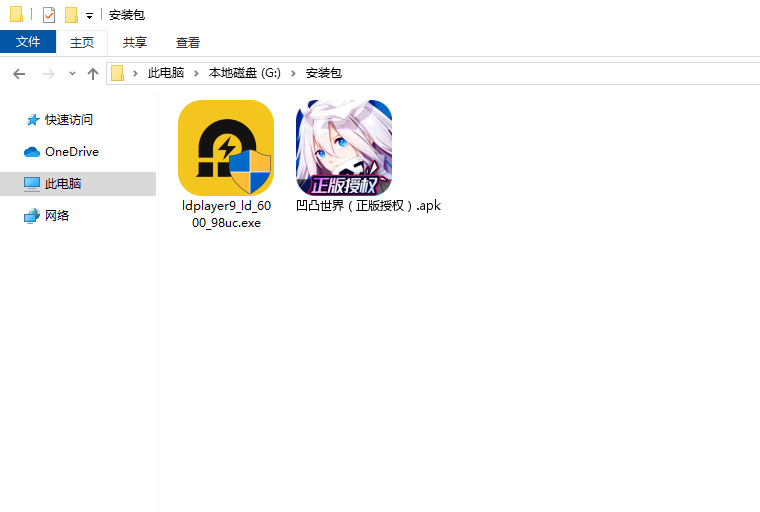This screenshot has height=512, width=760.
Task: Click the 网络 network icon
Action: (x=32, y=216)
